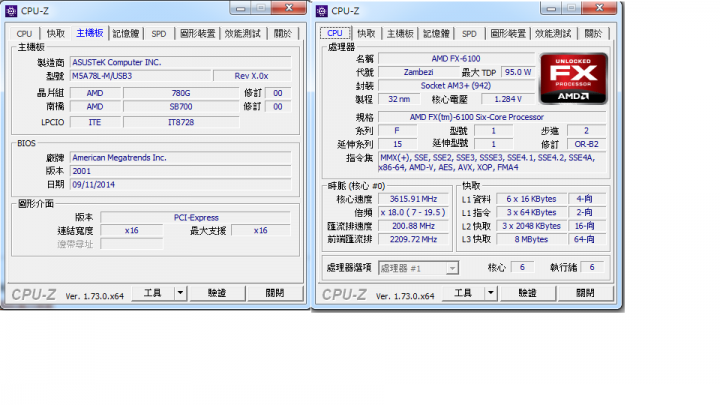This screenshot has height=405, width=720.
Task: Close the left CPU-Z window
Action: [x=289, y=8]
